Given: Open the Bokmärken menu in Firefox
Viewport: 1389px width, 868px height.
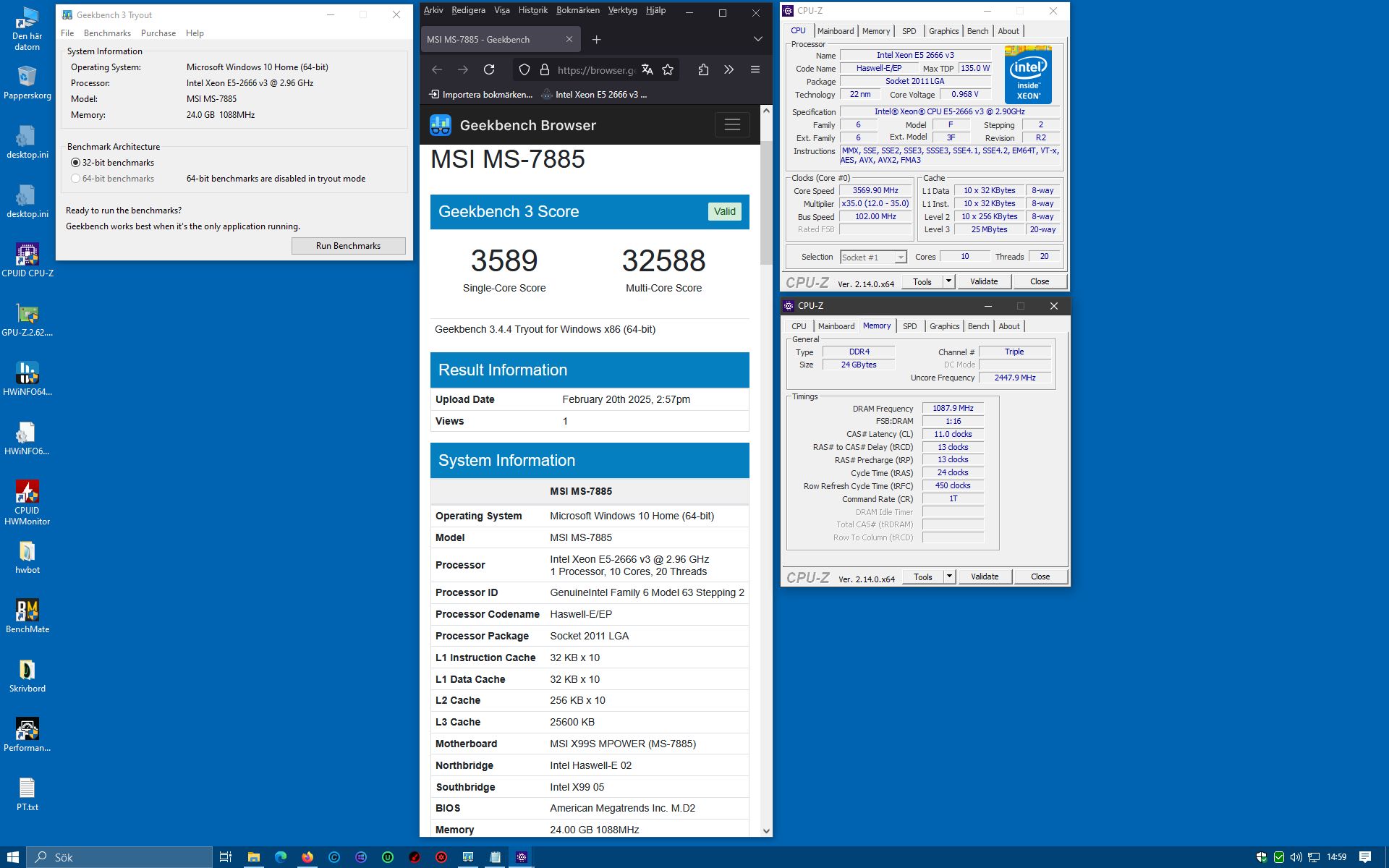Looking at the screenshot, I should pyautogui.click(x=578, y=10).
